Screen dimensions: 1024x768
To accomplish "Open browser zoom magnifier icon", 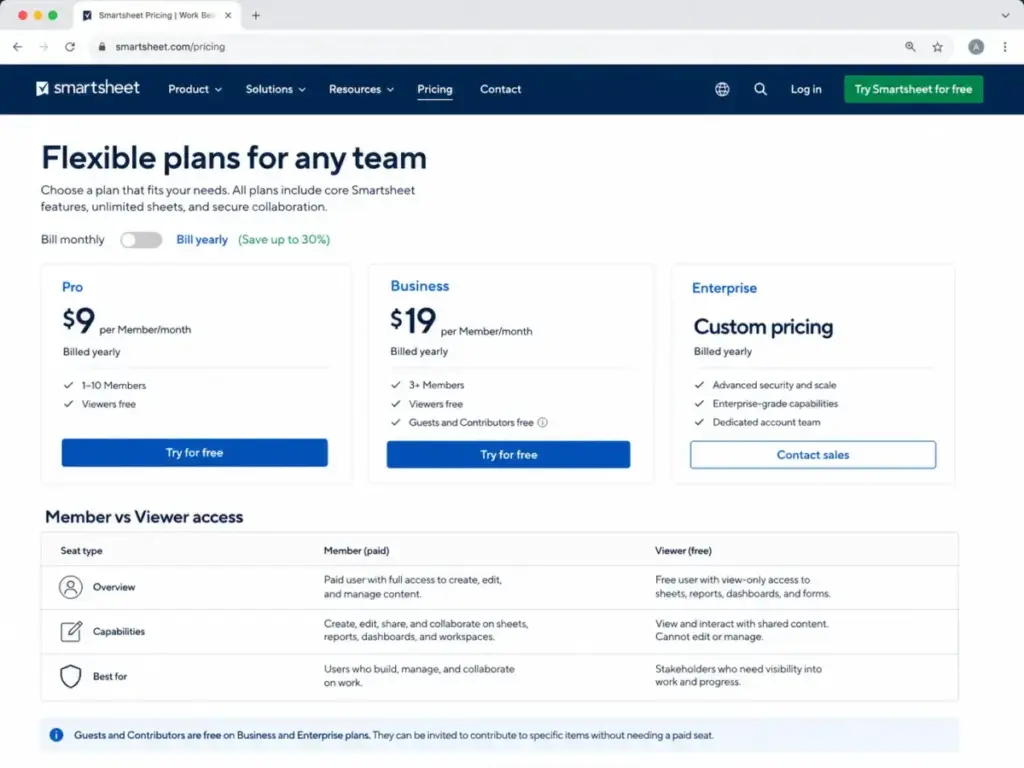I will click(x=910, y=47).
